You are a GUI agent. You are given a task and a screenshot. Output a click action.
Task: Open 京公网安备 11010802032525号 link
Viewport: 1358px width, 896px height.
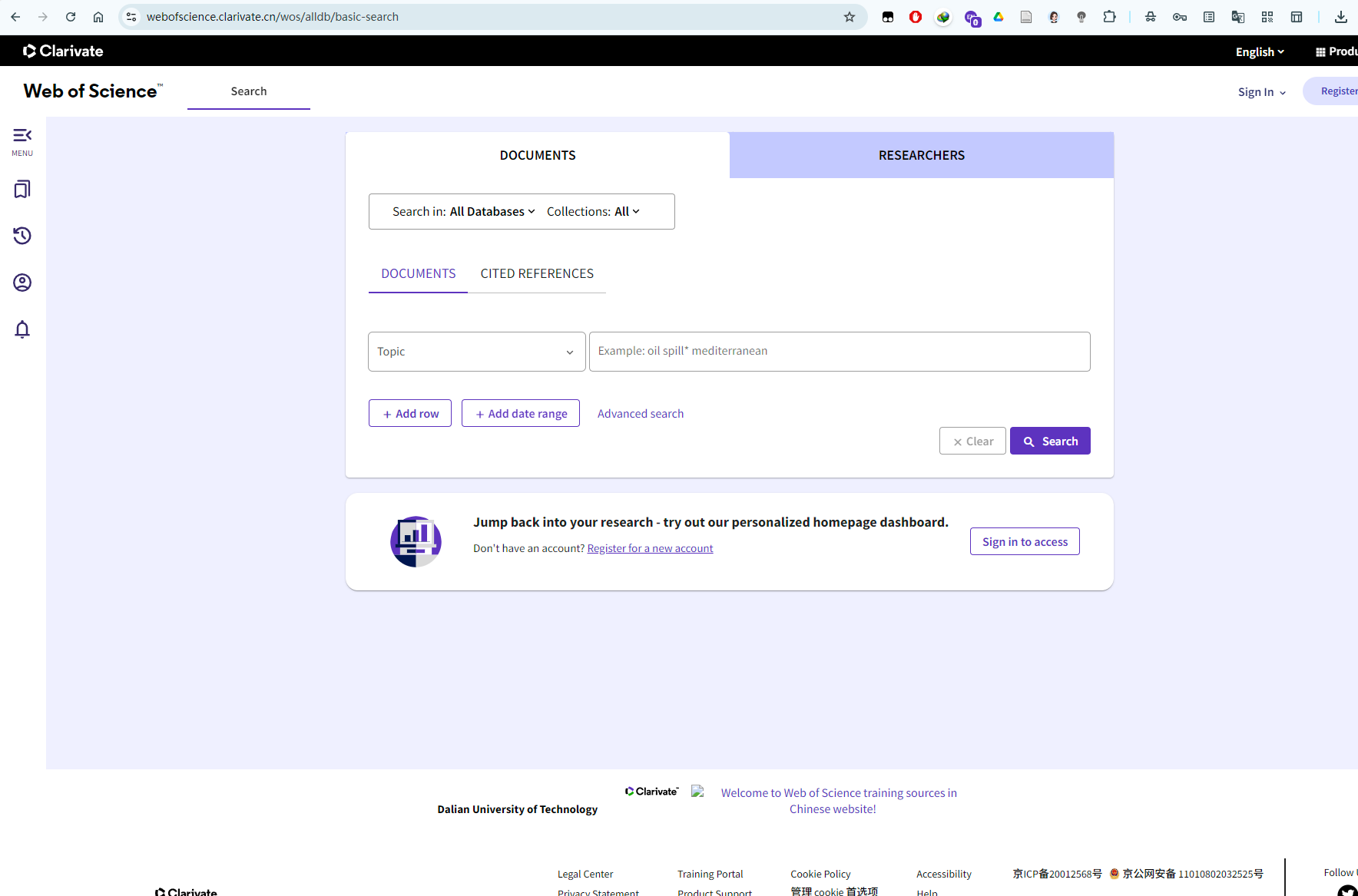pos(1193,874)
